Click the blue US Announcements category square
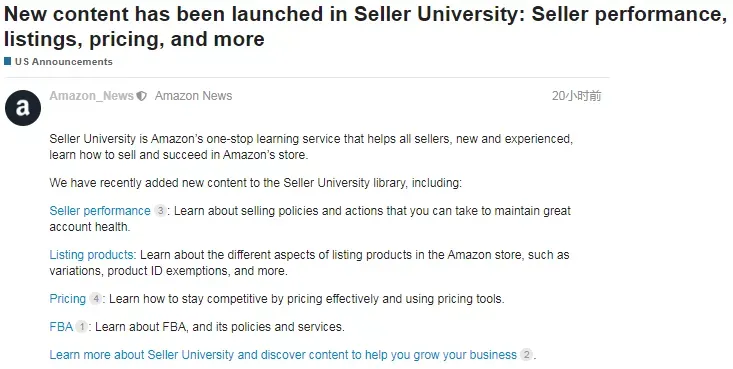 tap(7, 61)
